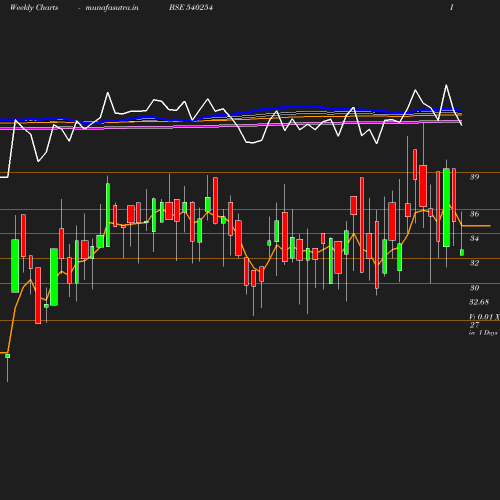Click the price axis label '39'
Viewport: 500px width, 500px height.
coord(474,177)
